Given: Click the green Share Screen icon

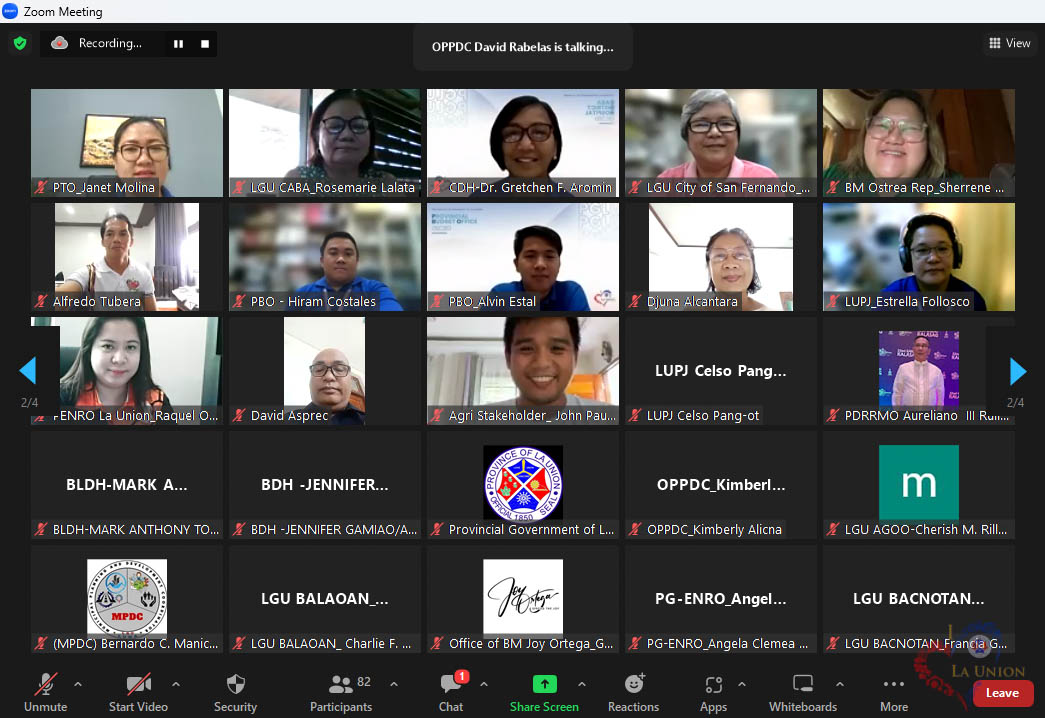Looking at the screenshot, I should pyautogui.click(x=544, y=684).
